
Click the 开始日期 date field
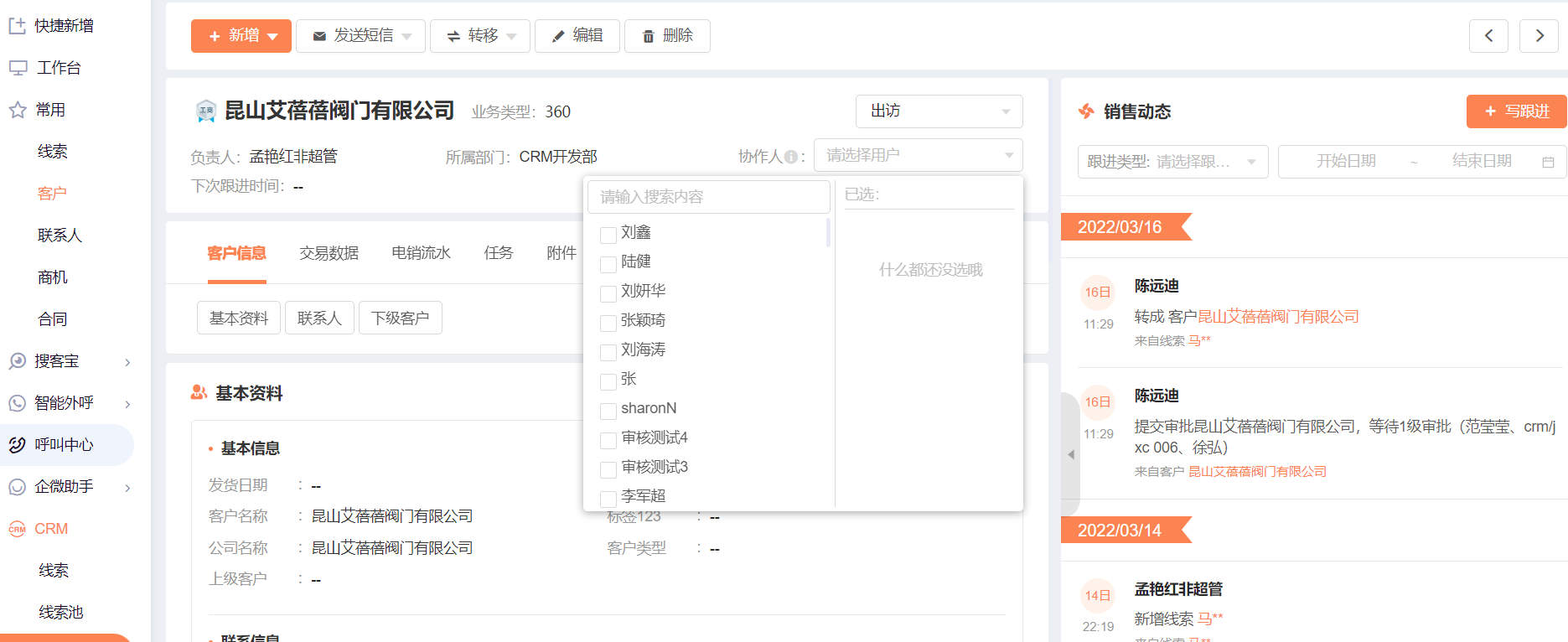pos(1346,162)
